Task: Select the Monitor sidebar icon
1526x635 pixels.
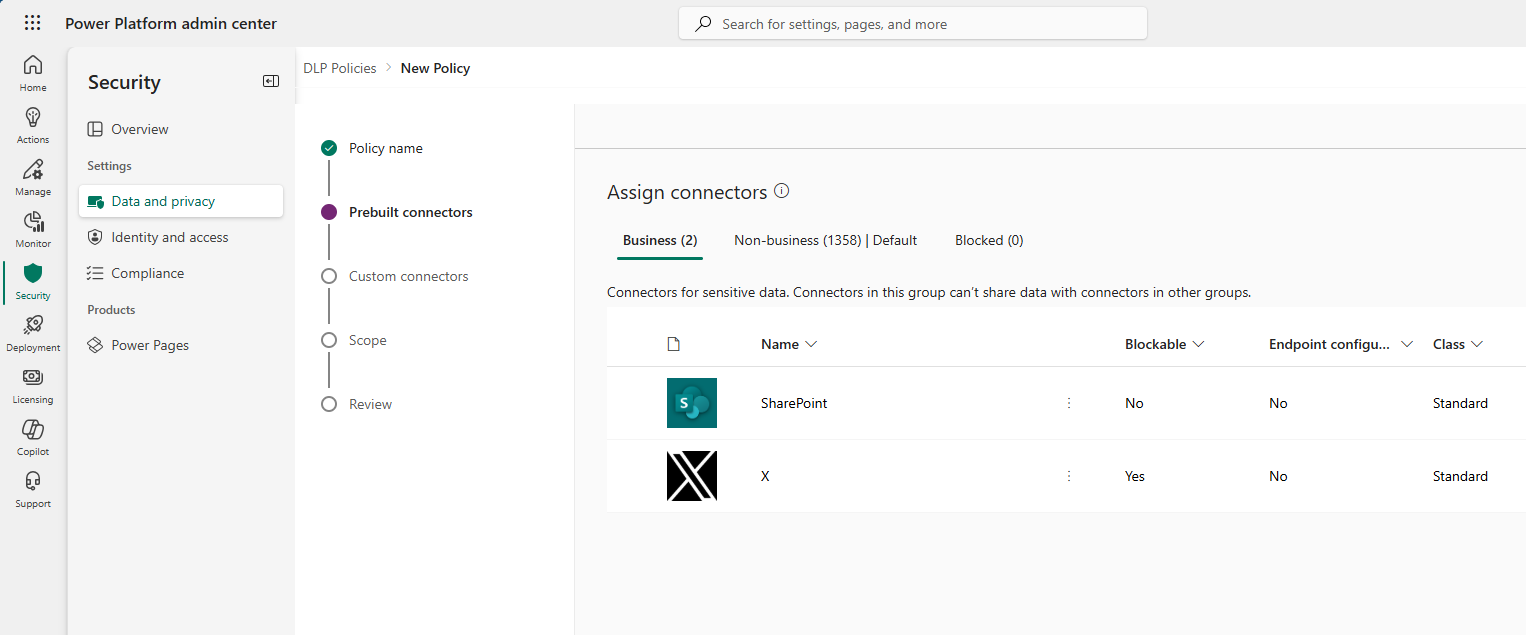Action: click(x=32, y=228)
